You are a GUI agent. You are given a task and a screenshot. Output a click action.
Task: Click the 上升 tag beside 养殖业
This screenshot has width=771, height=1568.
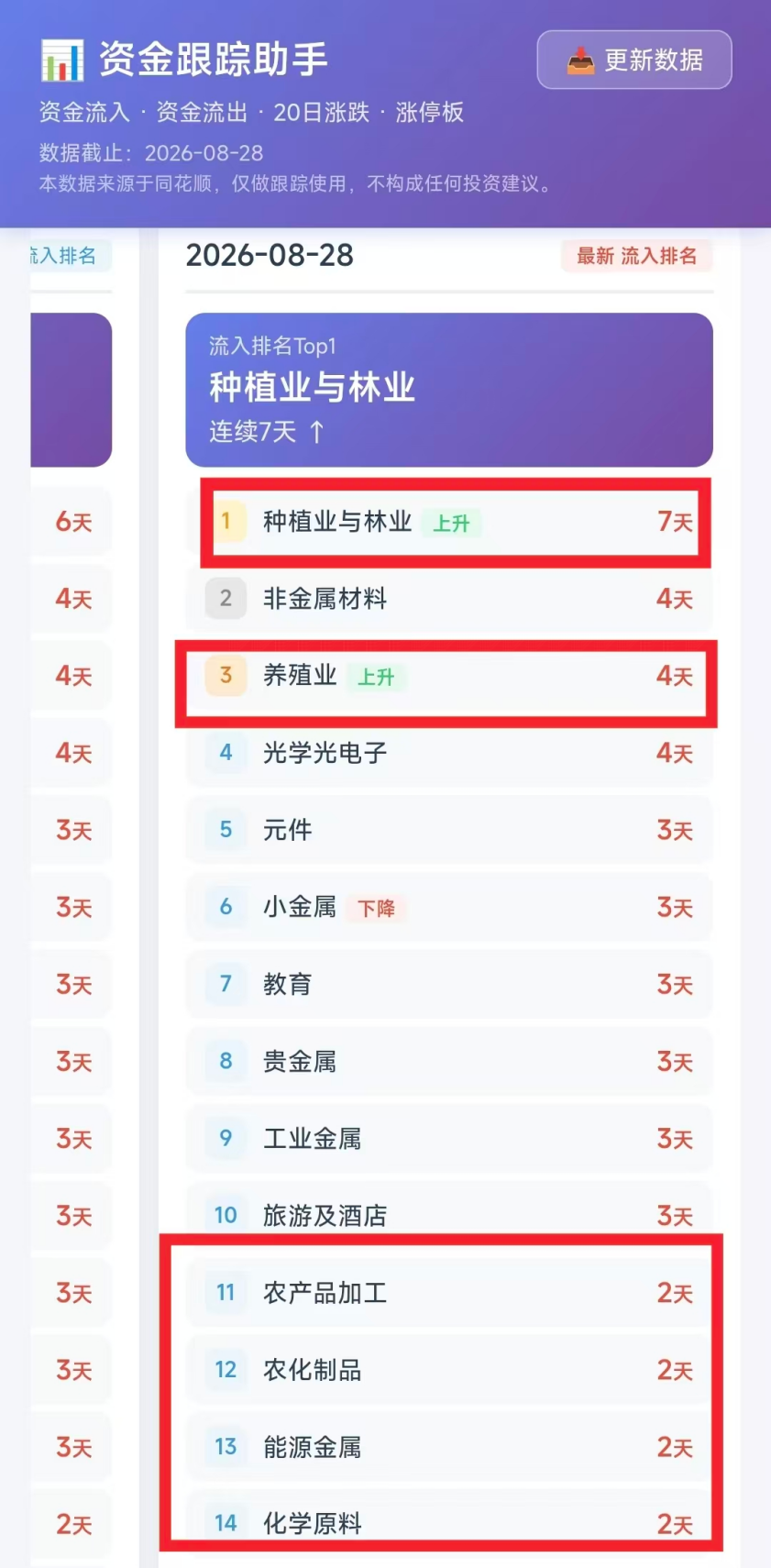pyautogui.click(x=376, y=677)
